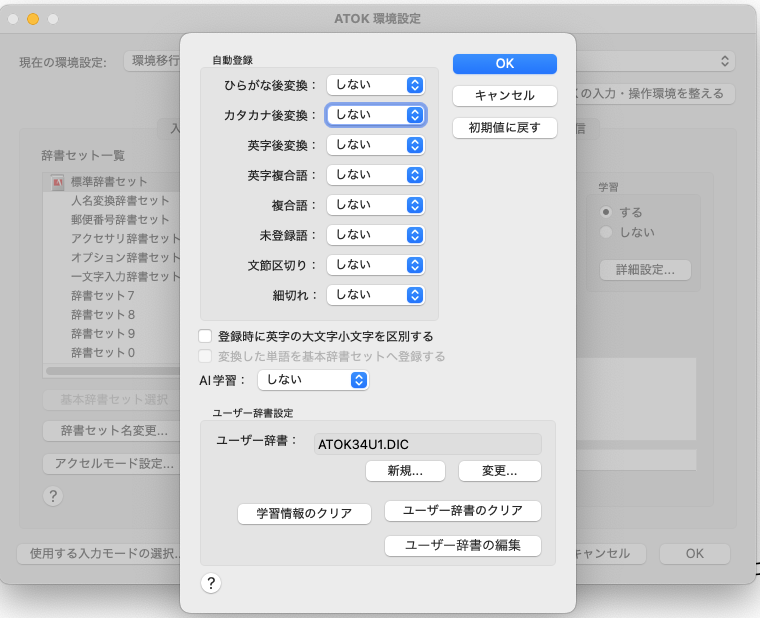Image resolution: width=760 pixels, height=618 pixels.
Task: Open the ひらがな後変換 dropdown
Action: (376, 85)
